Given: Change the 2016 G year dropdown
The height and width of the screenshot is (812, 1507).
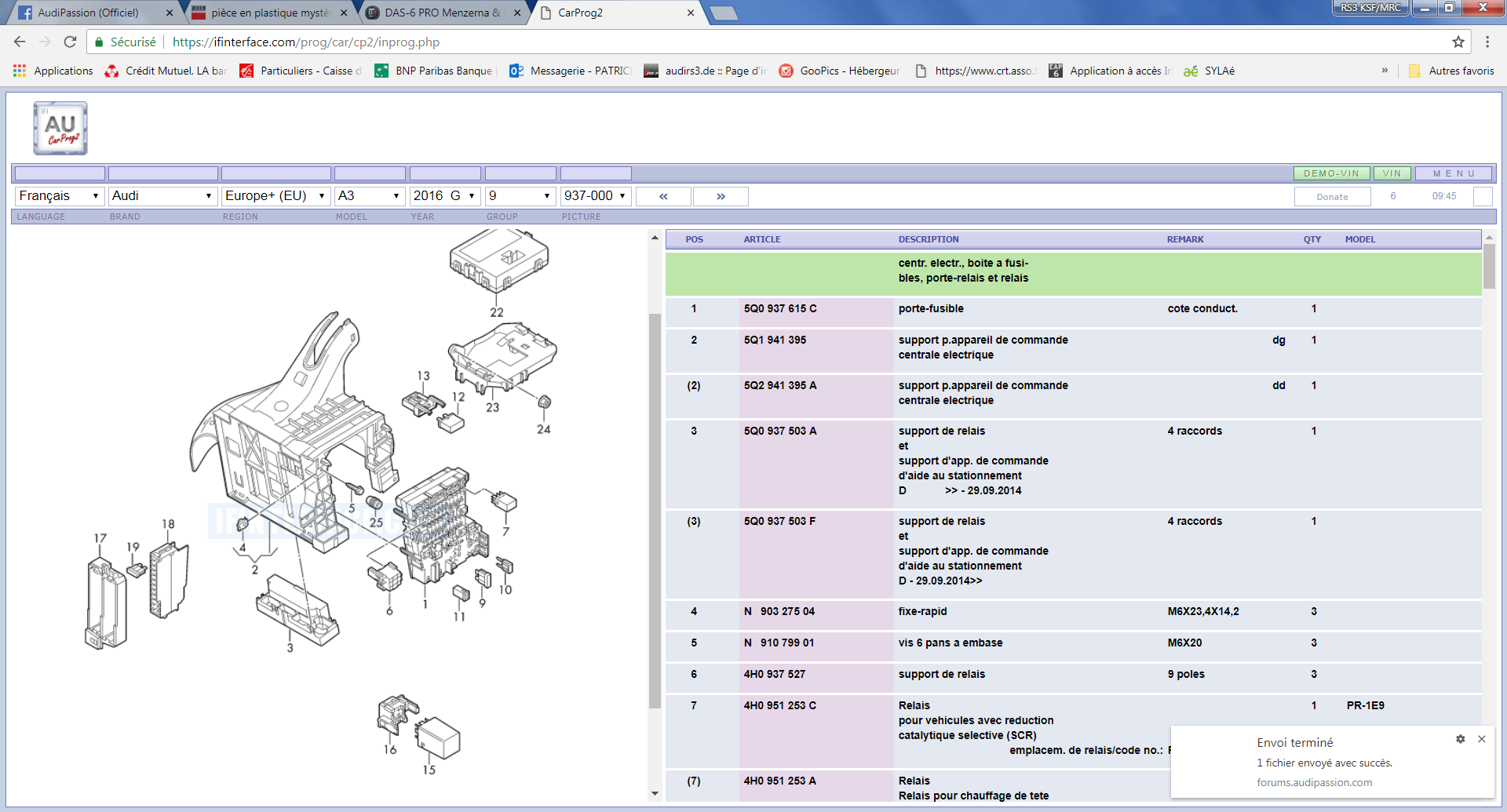Looking at the screenshot, I should tap(444, 196).
